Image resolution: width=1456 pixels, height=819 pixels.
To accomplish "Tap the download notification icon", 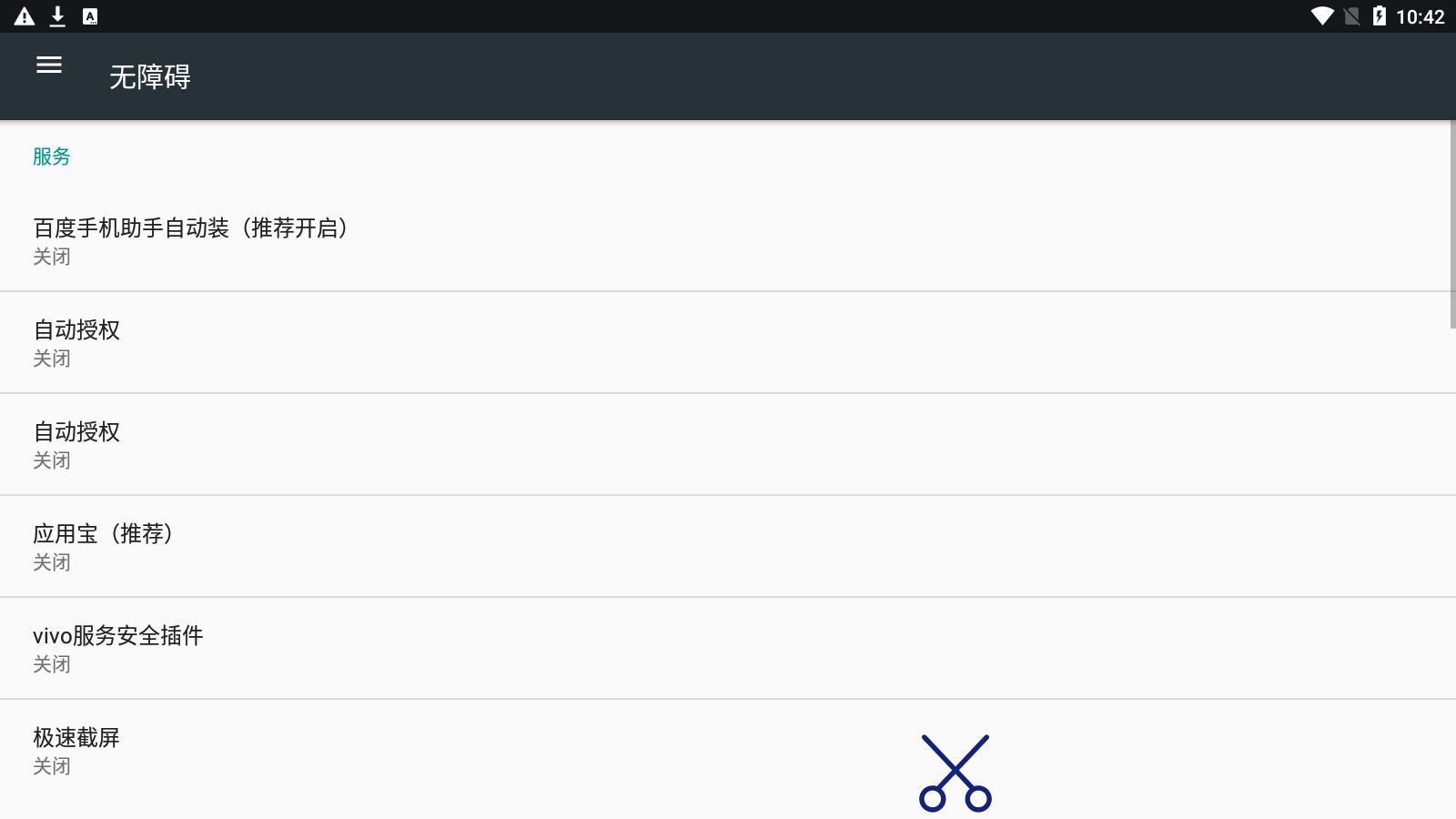I will 57,16.
